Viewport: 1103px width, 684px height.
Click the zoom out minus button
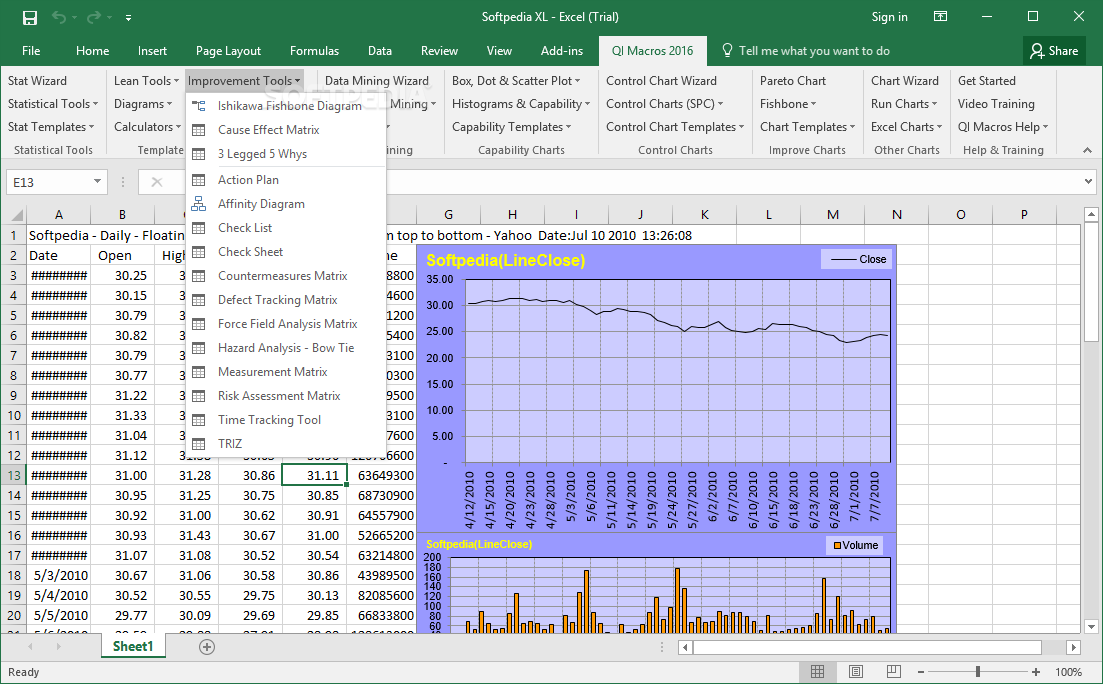921,672
